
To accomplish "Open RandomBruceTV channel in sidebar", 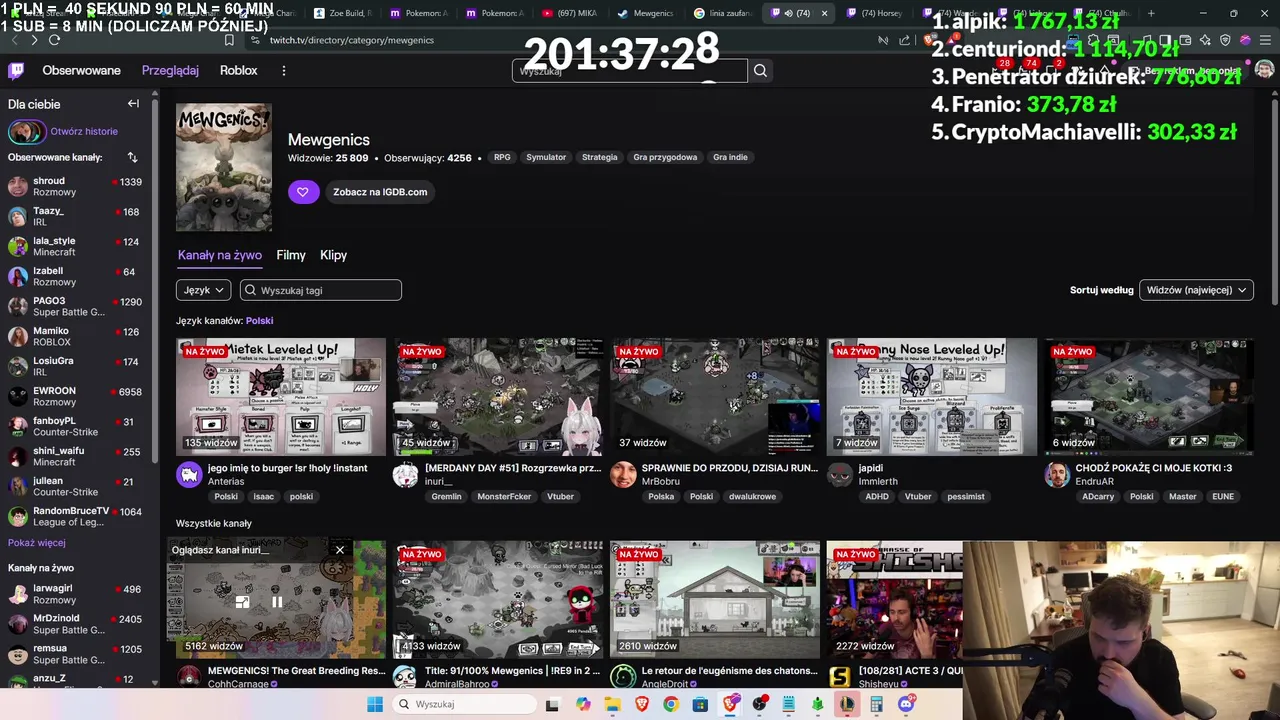I will click(75, 517).
